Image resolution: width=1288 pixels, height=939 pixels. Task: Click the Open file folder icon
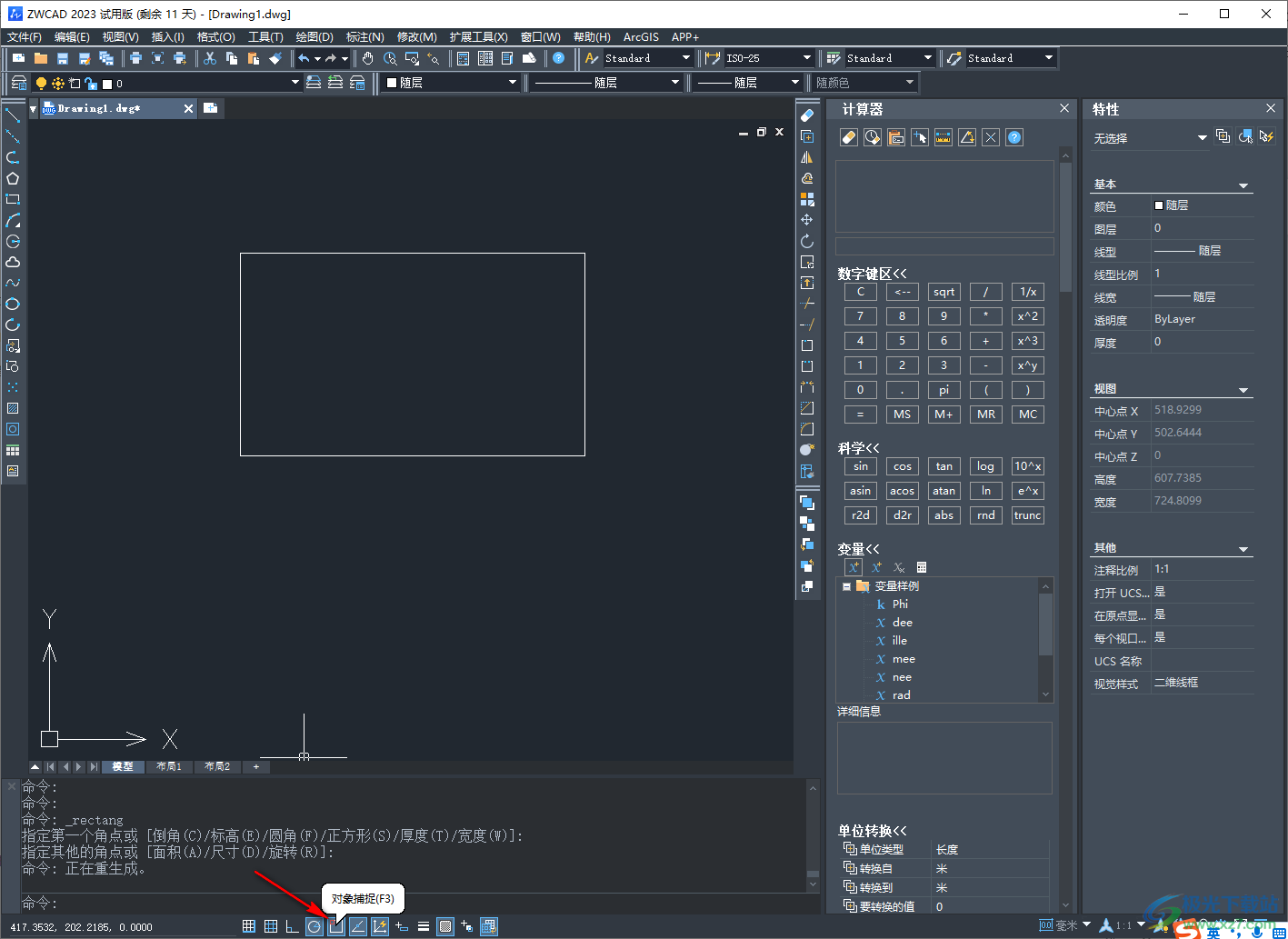point(41,58)
